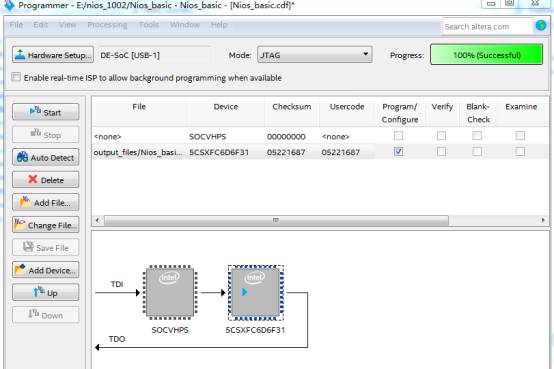Viewport: 554px width, 369px height.
Task: Click the Search altera.com field
Action: [487, 27]
